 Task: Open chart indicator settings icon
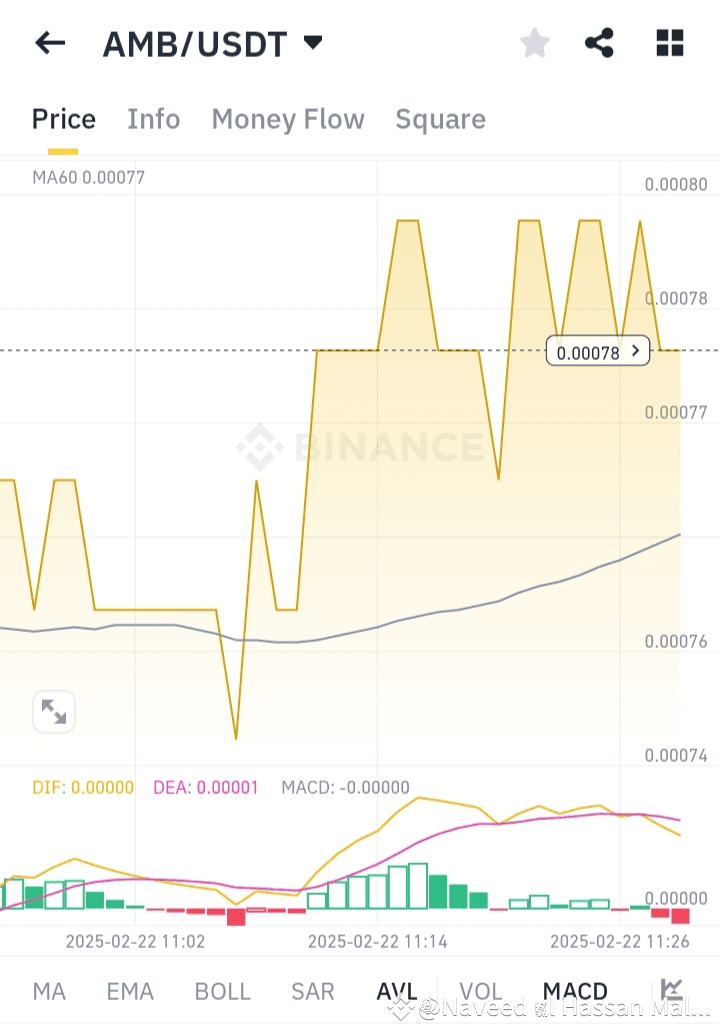pos(671,989)
